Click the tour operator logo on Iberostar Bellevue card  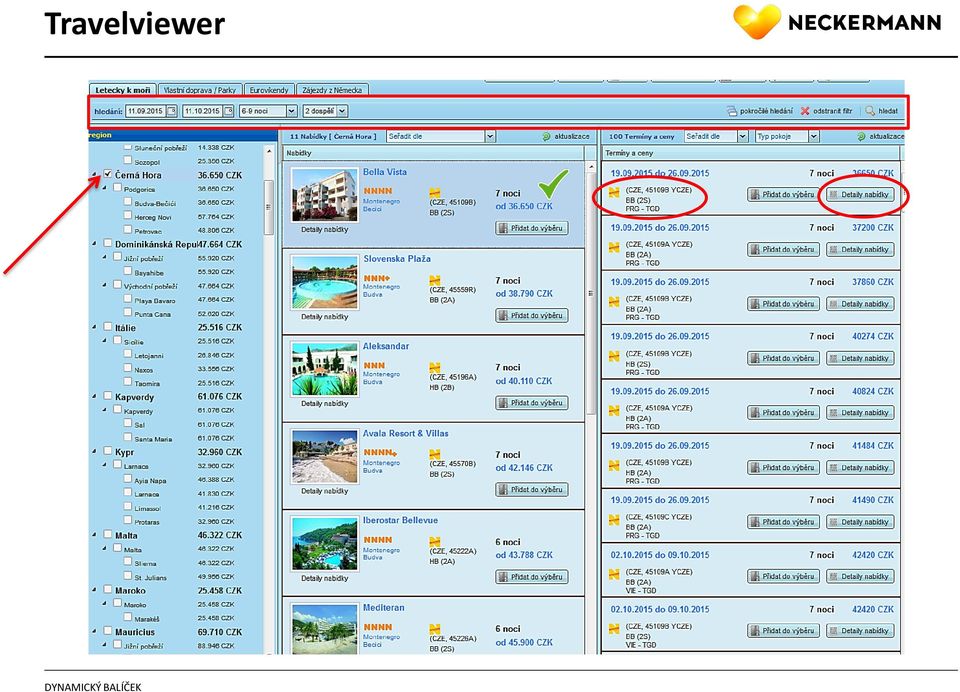[435, 541]
